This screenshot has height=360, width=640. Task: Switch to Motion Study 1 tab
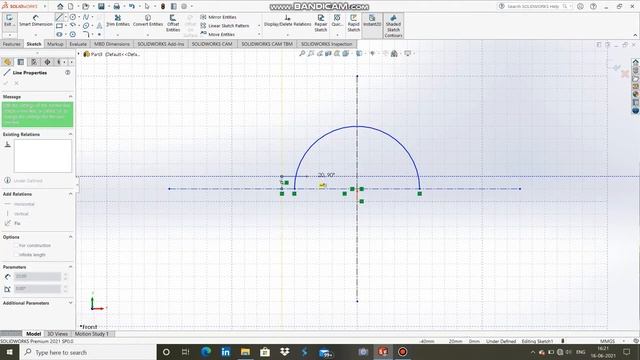(92, 334)
